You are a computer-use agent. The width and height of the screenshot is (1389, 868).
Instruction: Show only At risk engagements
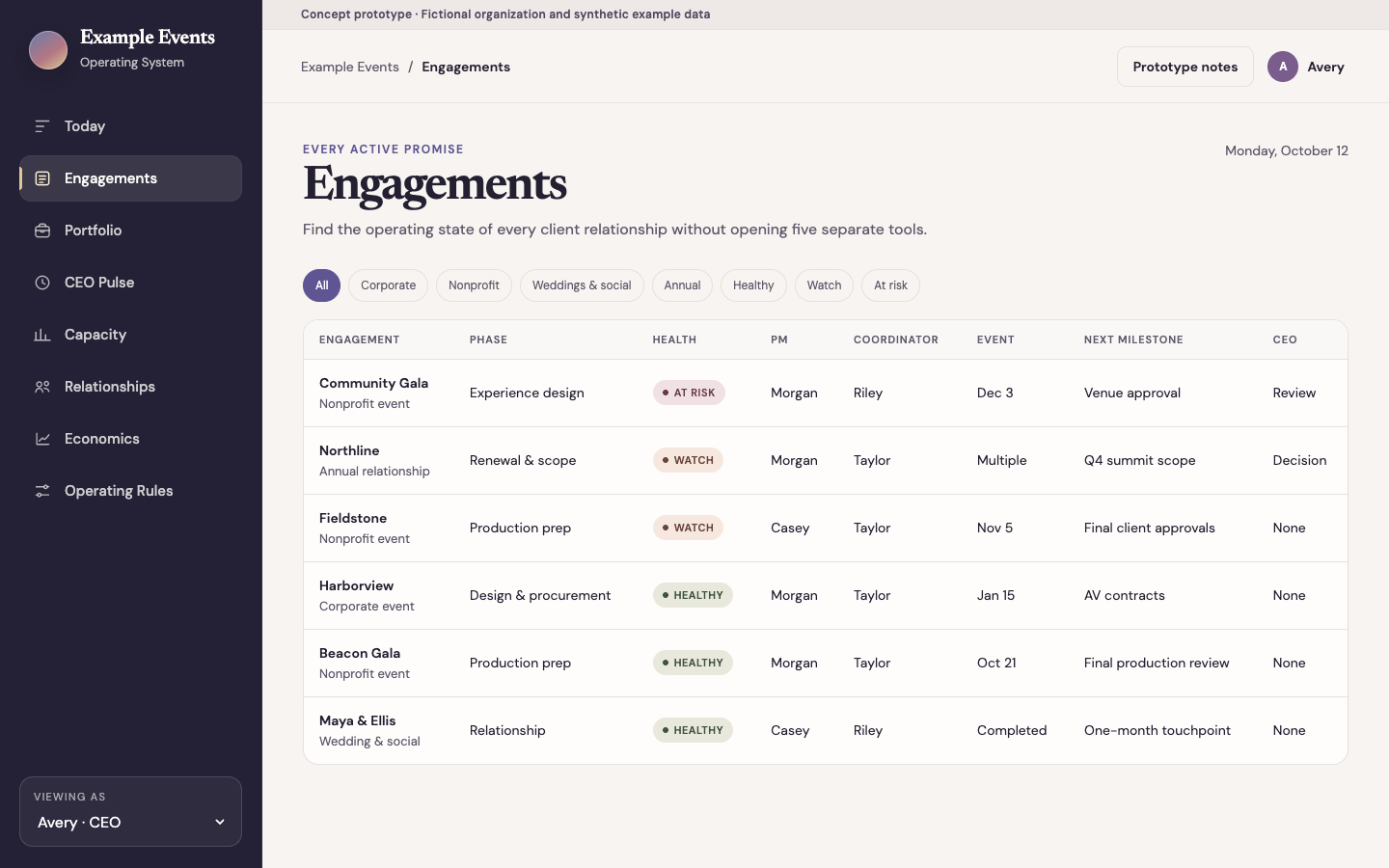(890, 285)
